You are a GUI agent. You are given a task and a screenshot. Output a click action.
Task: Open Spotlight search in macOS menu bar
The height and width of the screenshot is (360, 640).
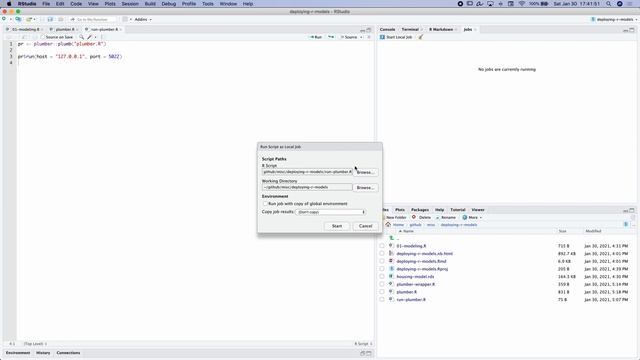pos(608,4)
